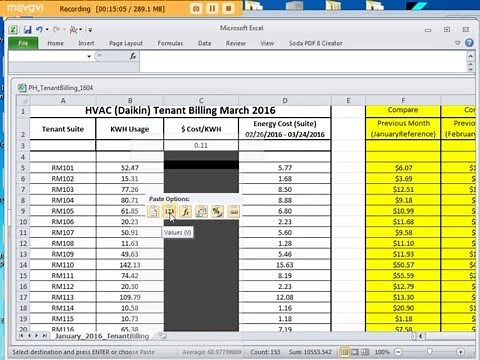Screen dimensions: 480x360
Task: Open Customize Quick Access Toolbar dropdown
Action: coord(90,30)
